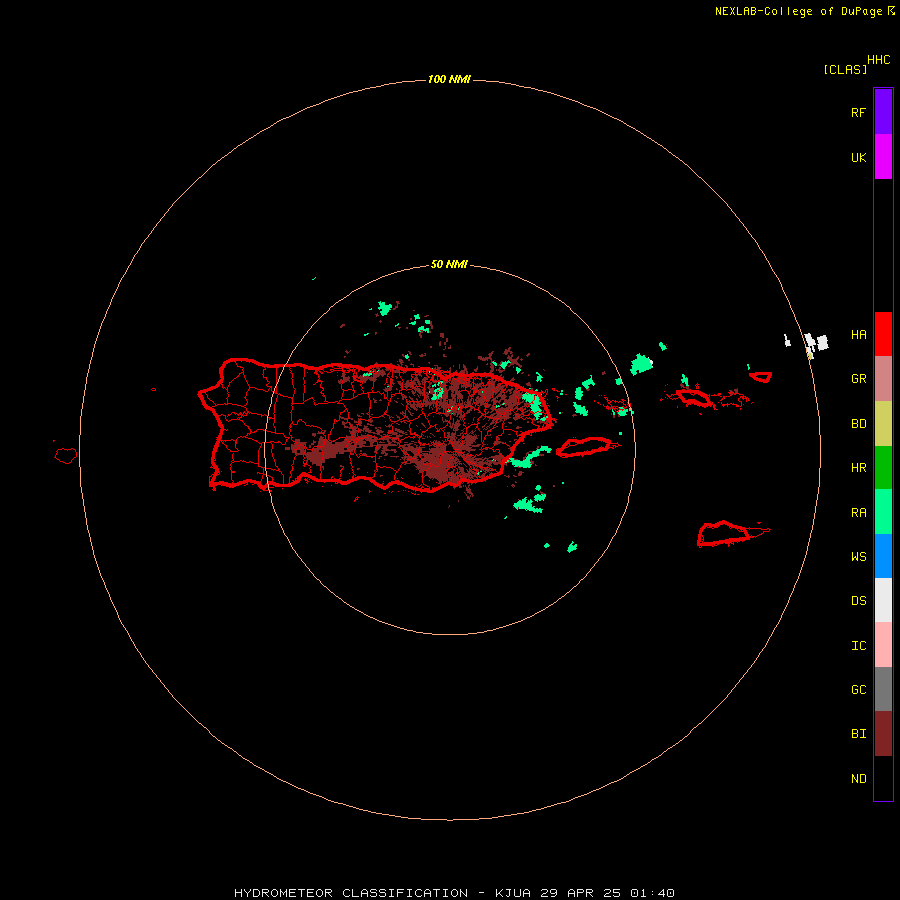Click the purple RF legend color swatch
This screenshot has height=900, width=900.
tap(883, 112)
